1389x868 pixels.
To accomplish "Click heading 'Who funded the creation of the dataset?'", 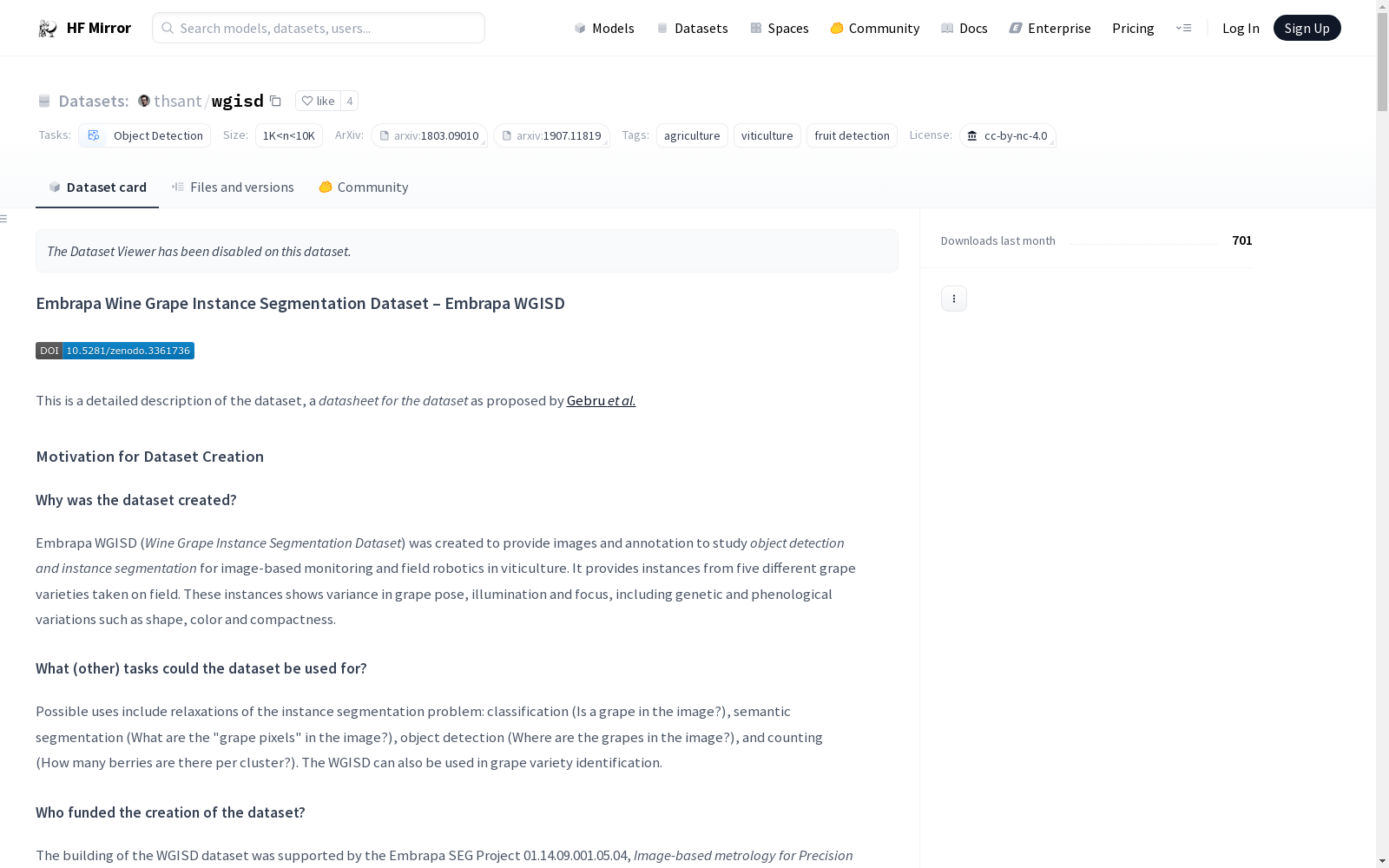I will coord(170,812).
